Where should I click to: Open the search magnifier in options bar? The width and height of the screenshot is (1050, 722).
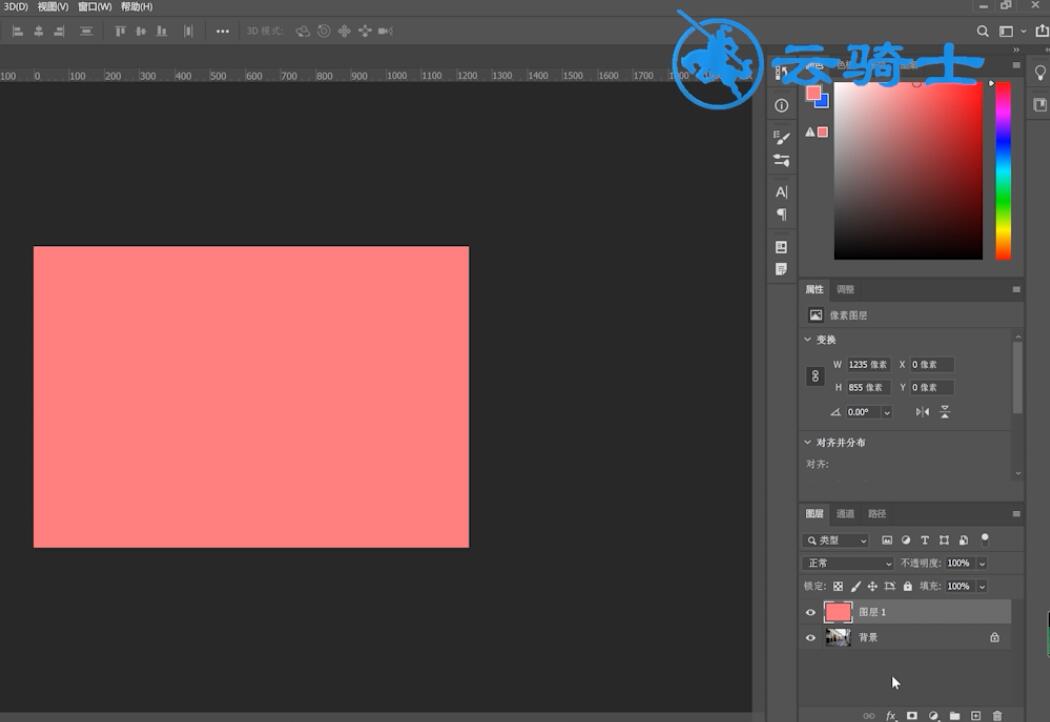(x=982, y=31)
